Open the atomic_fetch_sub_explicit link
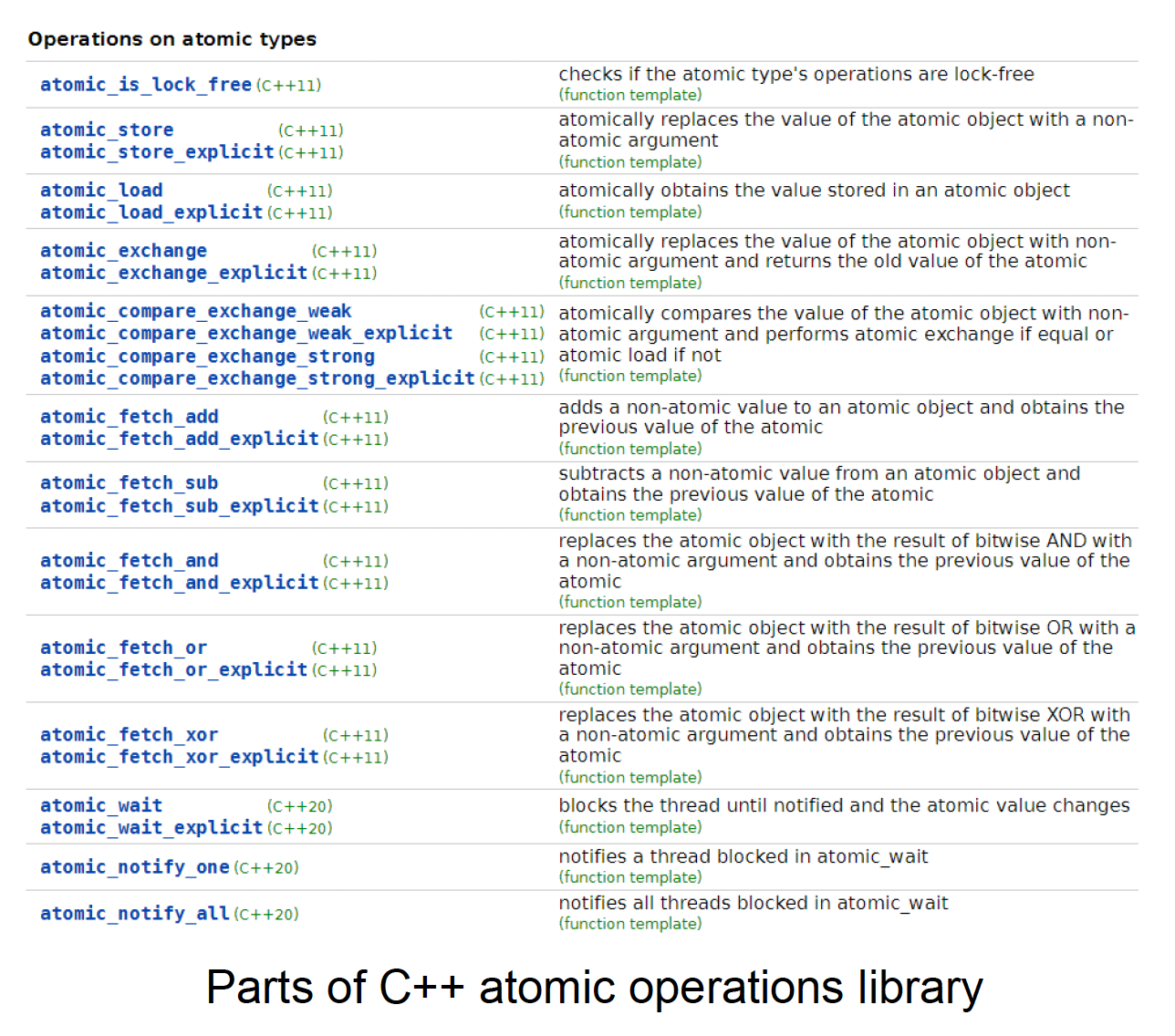The width and height of the screenshot is (1175, 1036). (x=179, y=506)
